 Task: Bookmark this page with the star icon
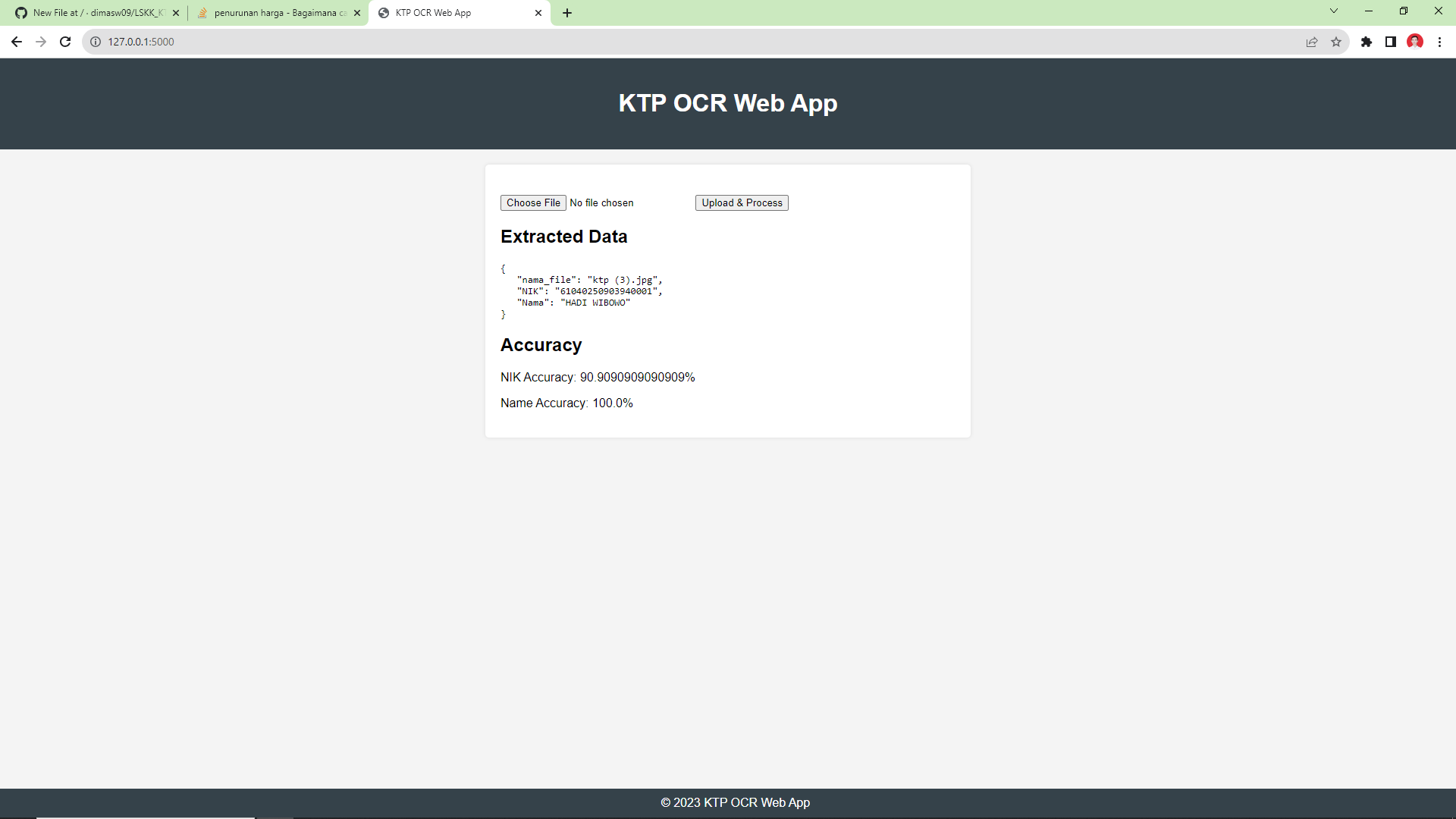(1337, 42)
